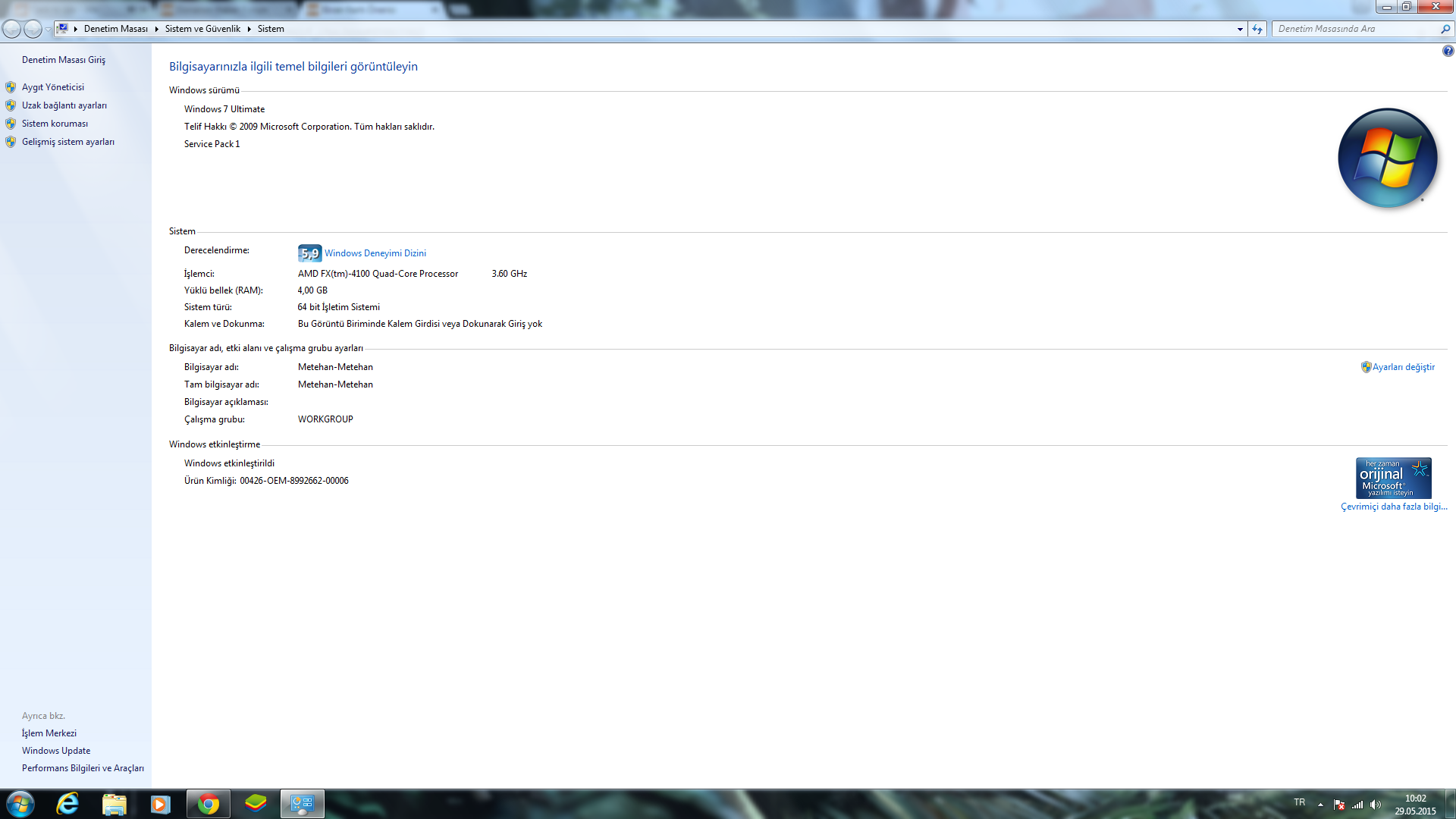Click the orijinal Microsoft yazılımı badge

click(x=1394, y=478)
